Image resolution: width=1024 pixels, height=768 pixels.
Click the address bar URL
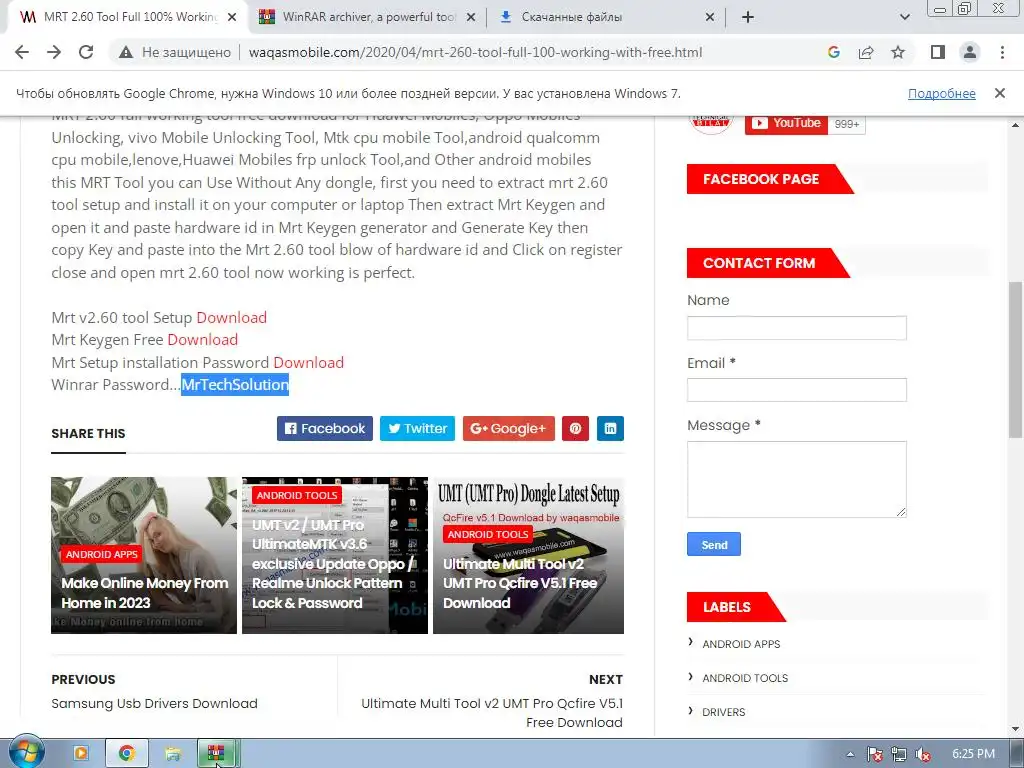(x=475, y=52)
